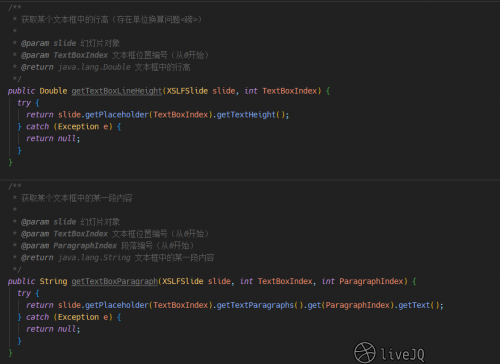Click XSLFSlide in the getTextBoxParagraph signature
This screenshot has width=500, height=364.
click(x=183, y=281)
